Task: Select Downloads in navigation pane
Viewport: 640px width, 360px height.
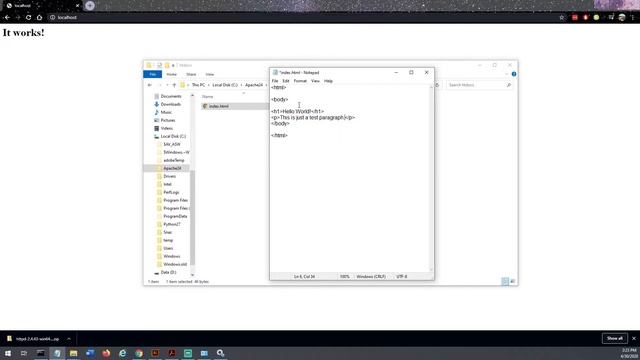Action: coord(171,104)
